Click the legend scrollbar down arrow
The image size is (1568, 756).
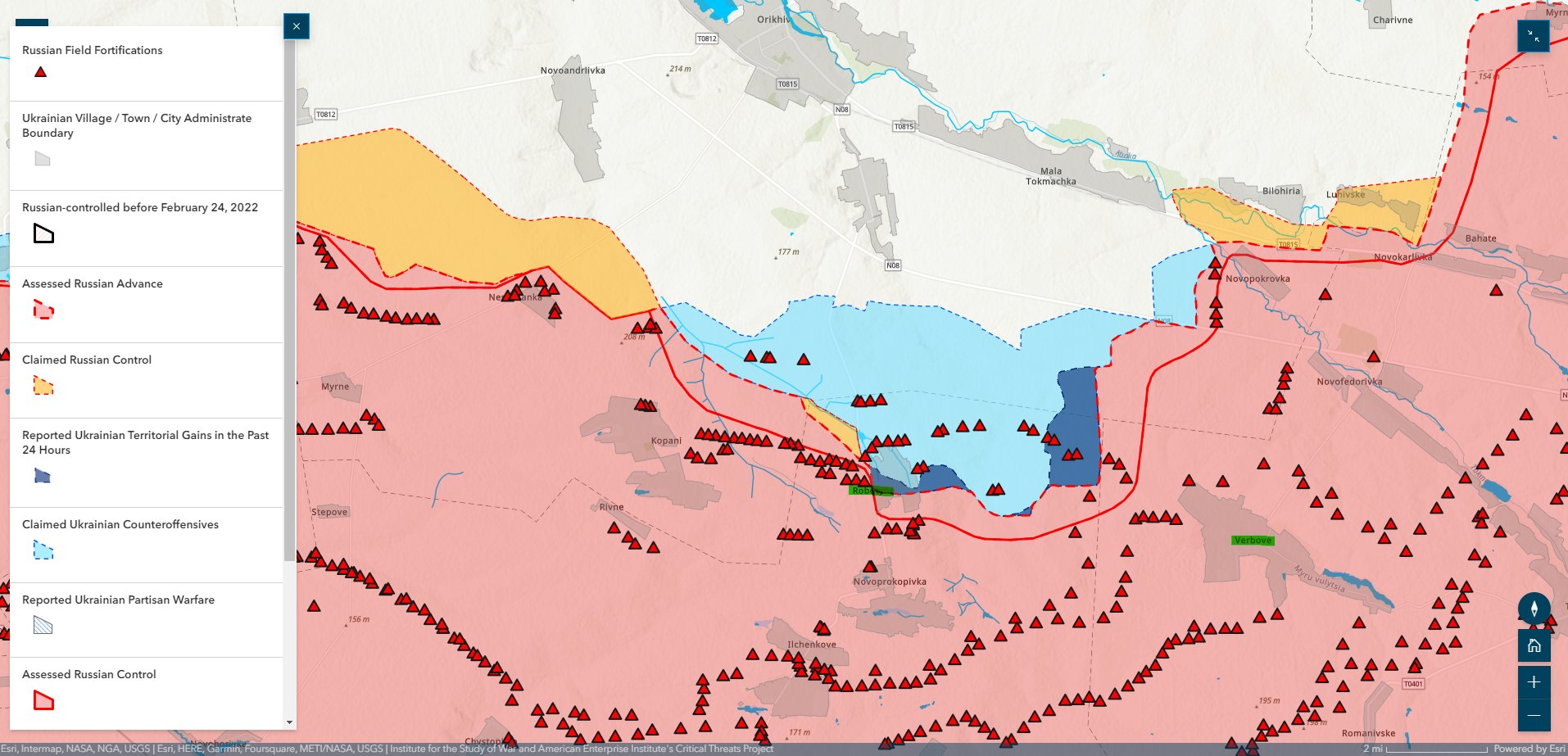pyautogui.click(x=289, y=722)
